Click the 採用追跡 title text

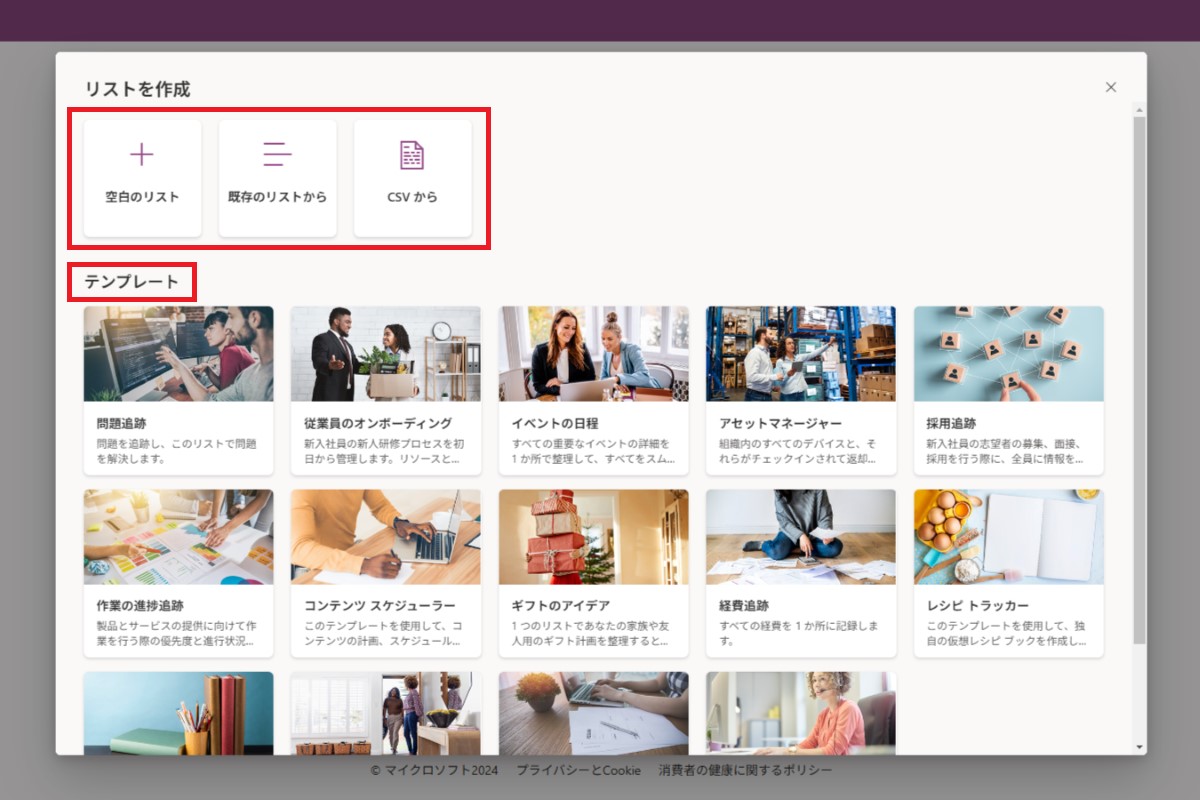951,423
